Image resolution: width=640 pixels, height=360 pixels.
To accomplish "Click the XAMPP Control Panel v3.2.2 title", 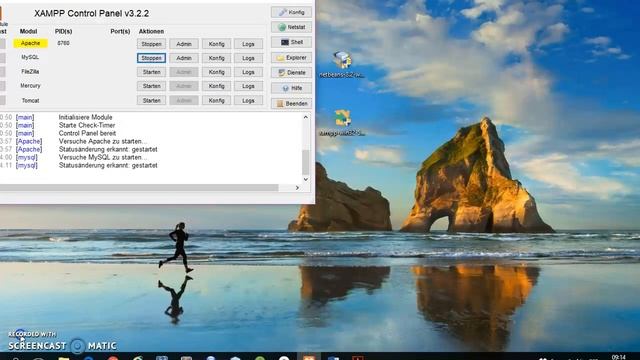I will pos(91,13).
